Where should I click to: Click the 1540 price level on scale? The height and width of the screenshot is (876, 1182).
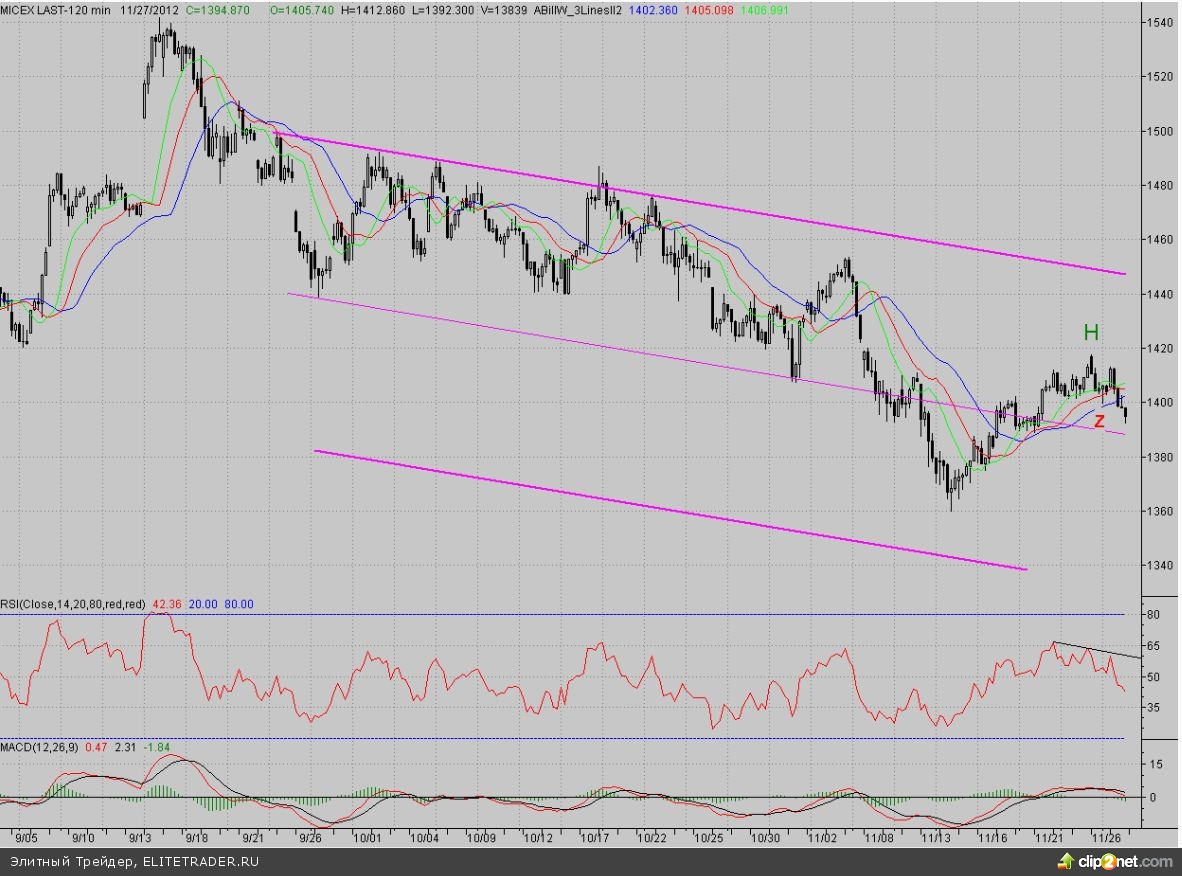1160,22
